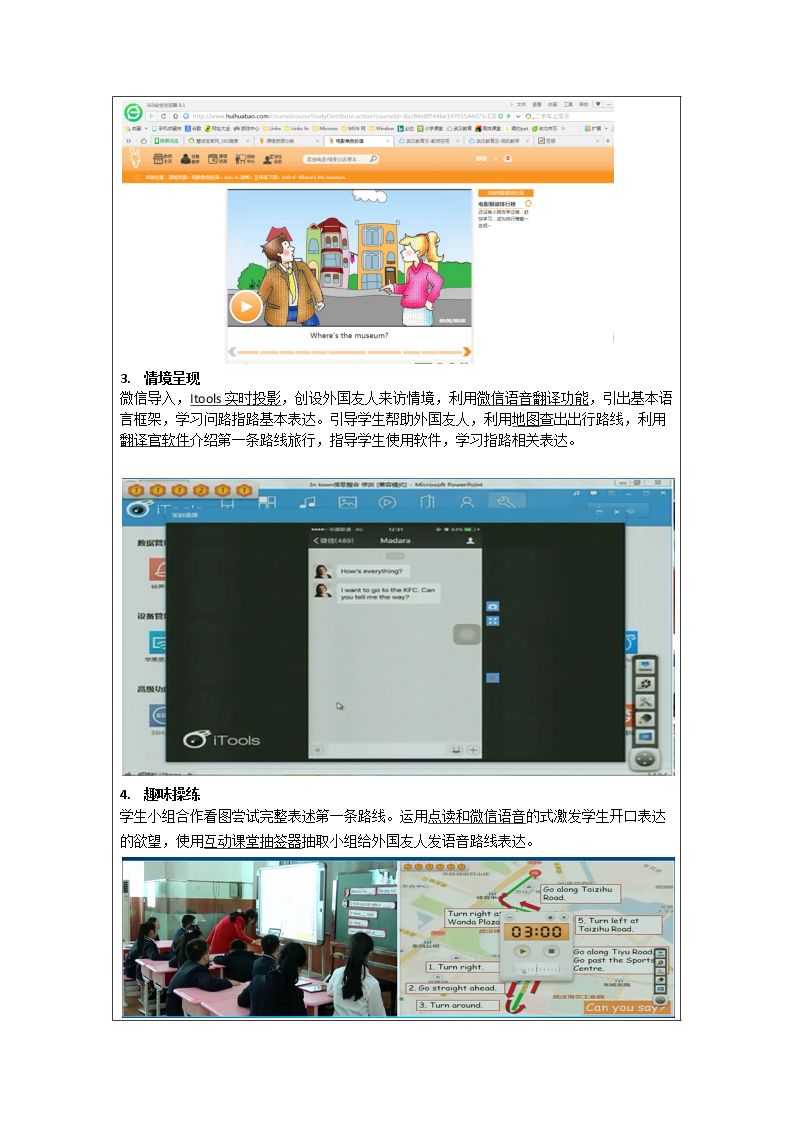The width and height of the screenshot is (794, 1123).
Task: Go back to the 微信(489) chat list
Action: (x=334, y=540)
